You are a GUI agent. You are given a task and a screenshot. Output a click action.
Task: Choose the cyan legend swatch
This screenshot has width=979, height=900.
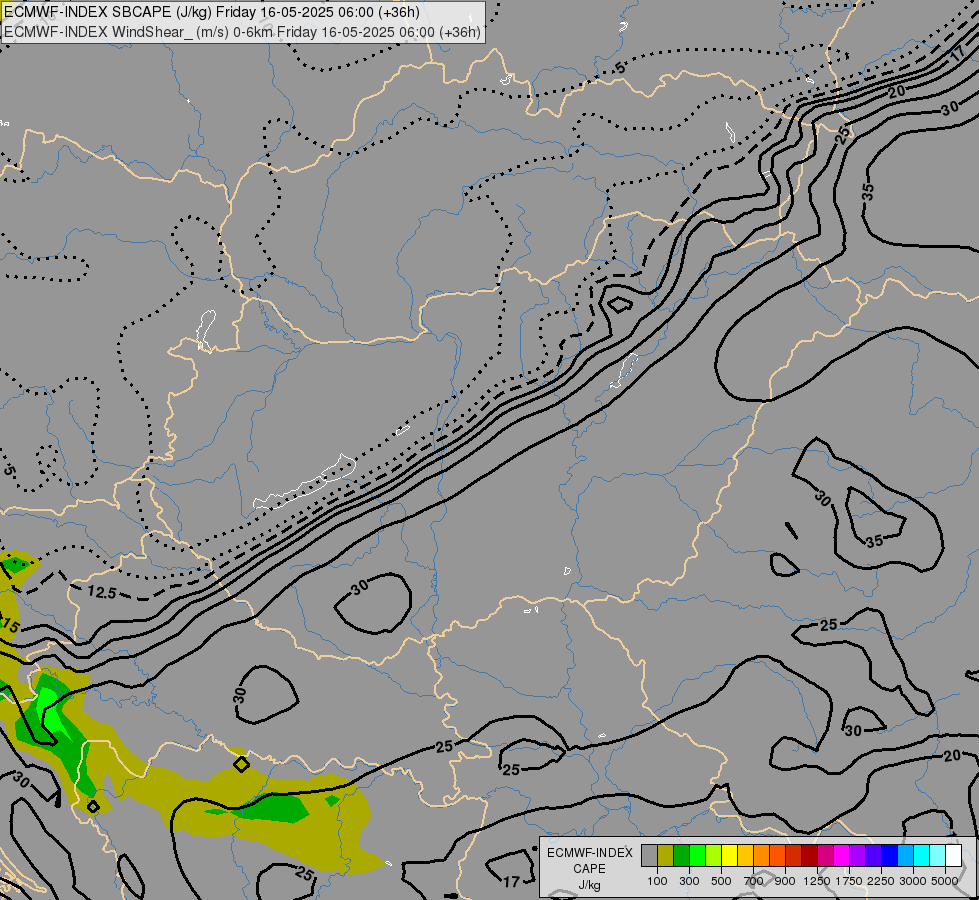922,855
